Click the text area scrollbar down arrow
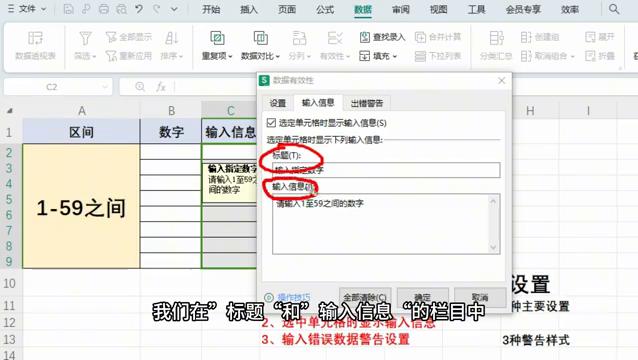Screen dimensions: 638x360 (x=493, y=248)
